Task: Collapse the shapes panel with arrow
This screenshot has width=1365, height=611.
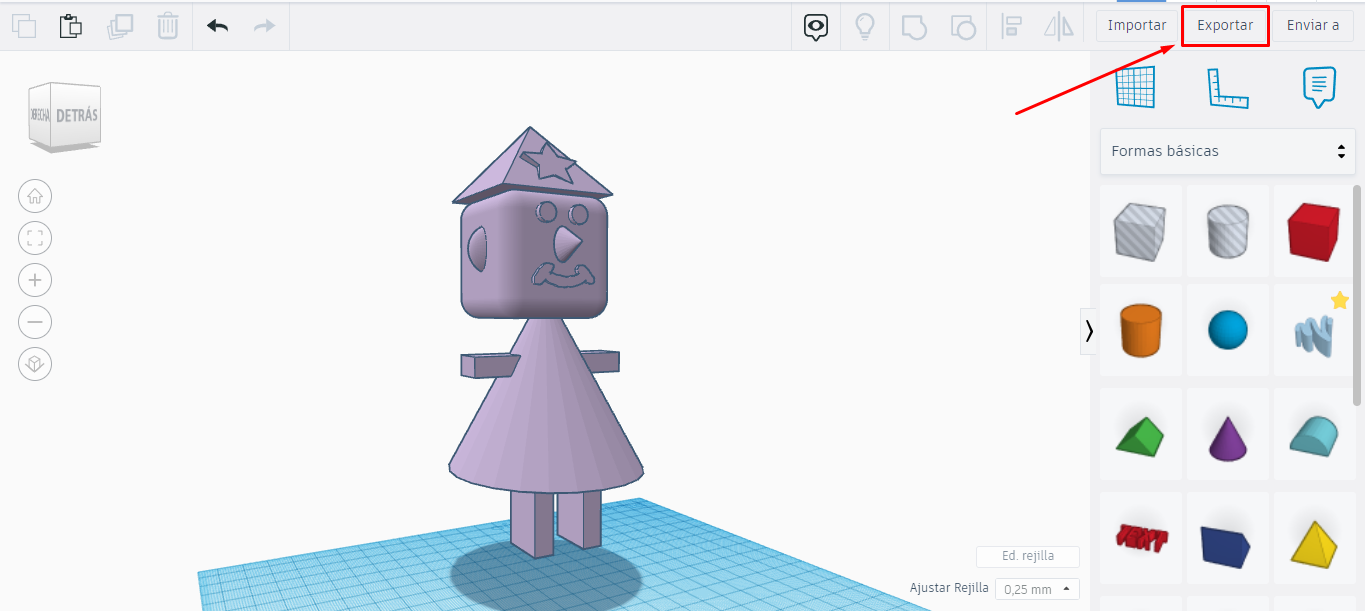Action: [x=1088, y=331]
